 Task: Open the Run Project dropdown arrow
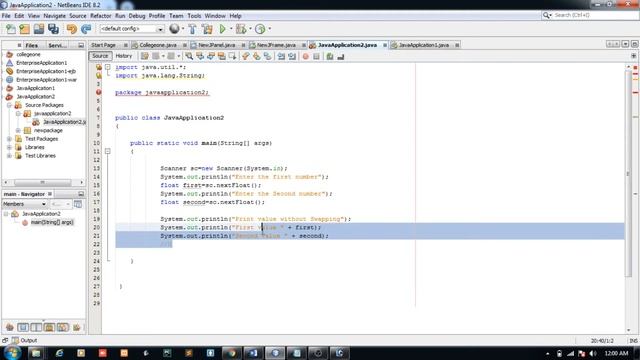pyautogui.click(x=231, y=29)
